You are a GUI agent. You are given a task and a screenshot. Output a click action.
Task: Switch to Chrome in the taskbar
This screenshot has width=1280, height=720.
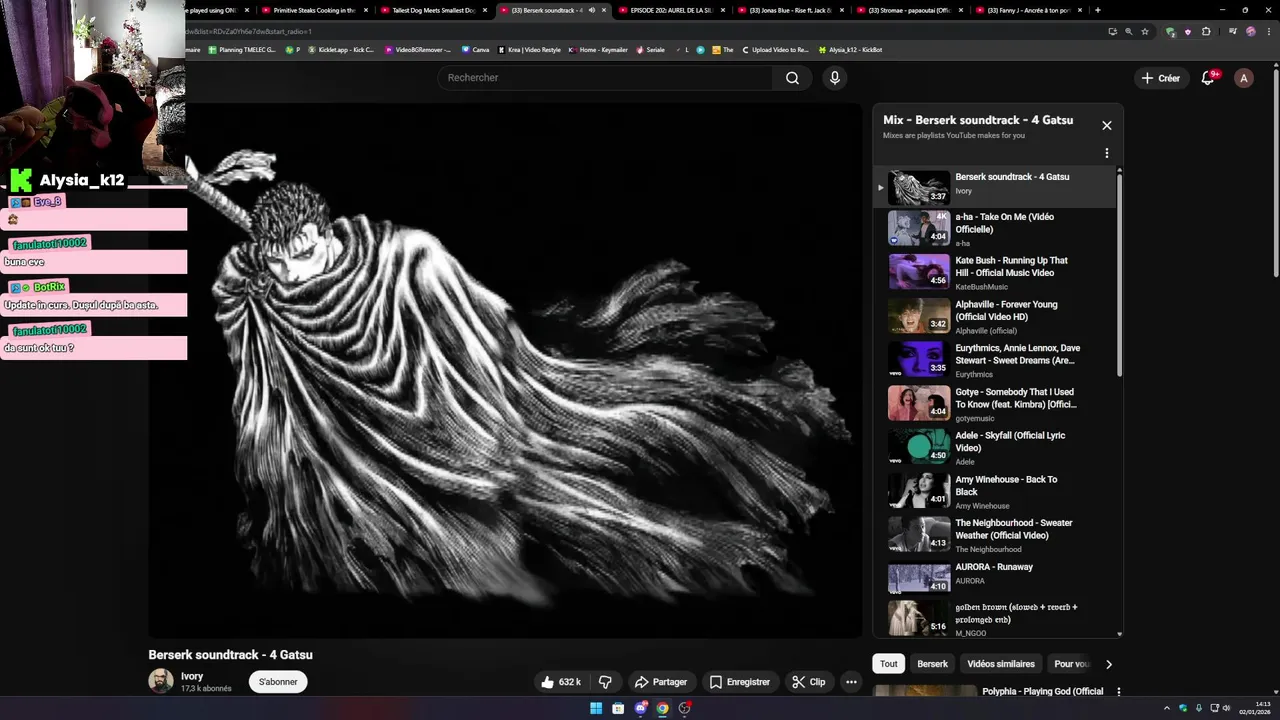[x=662, y=709]
